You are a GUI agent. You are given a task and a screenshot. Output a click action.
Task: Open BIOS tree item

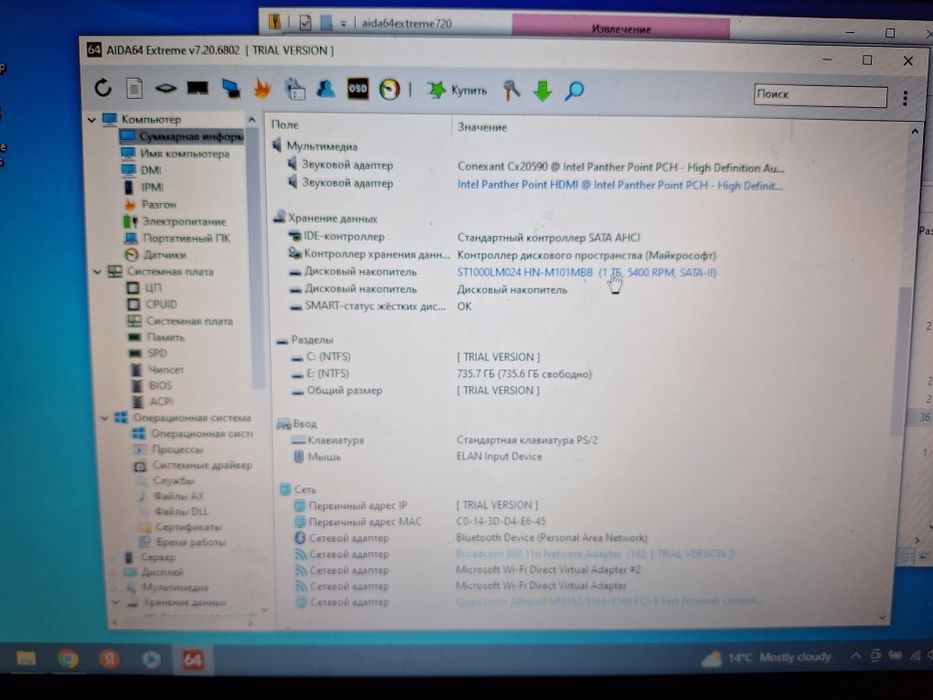[x=152, y=386]
